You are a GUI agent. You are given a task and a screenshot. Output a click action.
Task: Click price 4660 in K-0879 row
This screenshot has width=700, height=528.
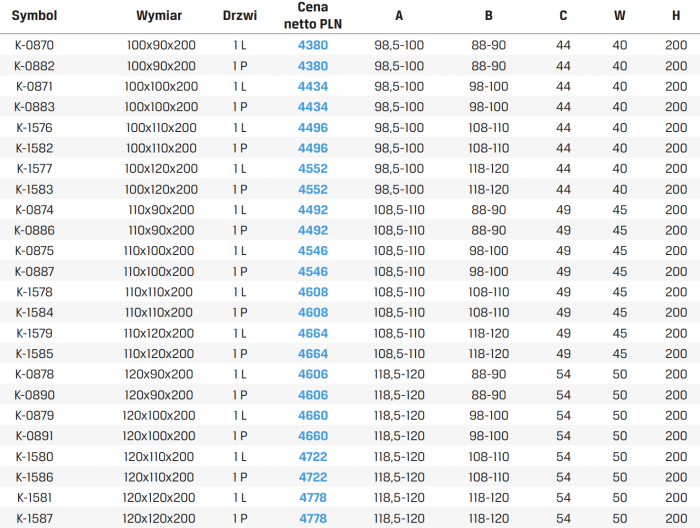(313, 416)
